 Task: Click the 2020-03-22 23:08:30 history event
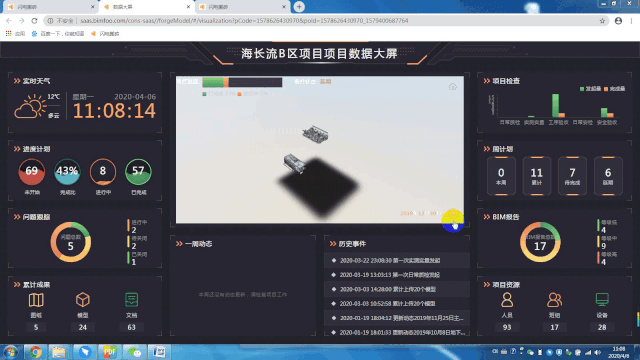[x=397, y=260]
